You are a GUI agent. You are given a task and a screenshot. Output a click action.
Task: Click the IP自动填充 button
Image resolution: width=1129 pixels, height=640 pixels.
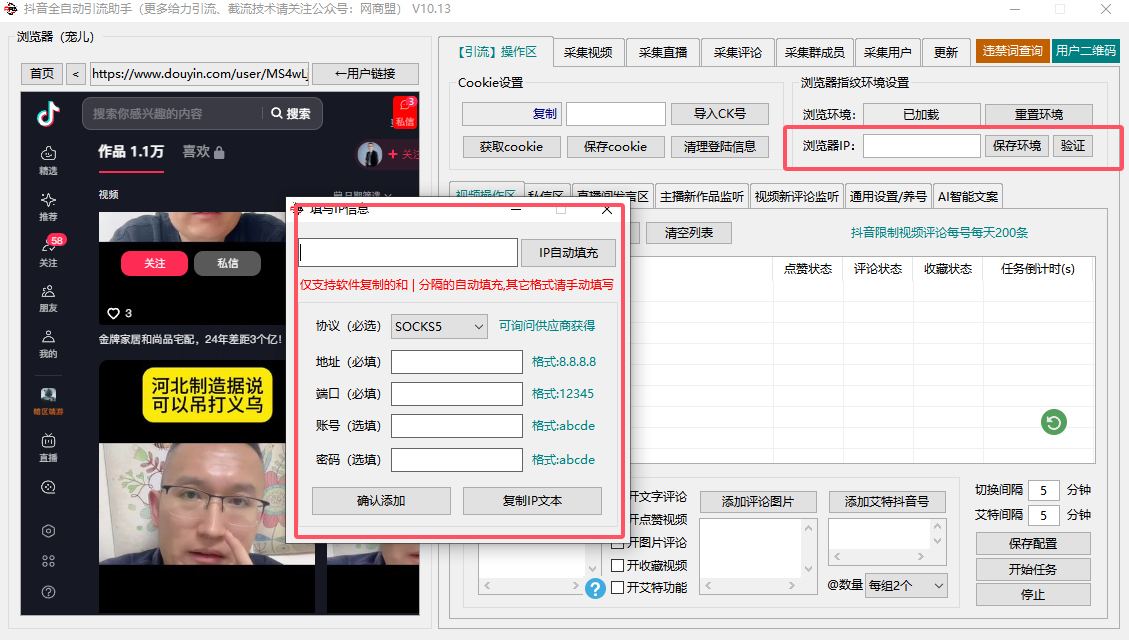[x=569, y=253]
